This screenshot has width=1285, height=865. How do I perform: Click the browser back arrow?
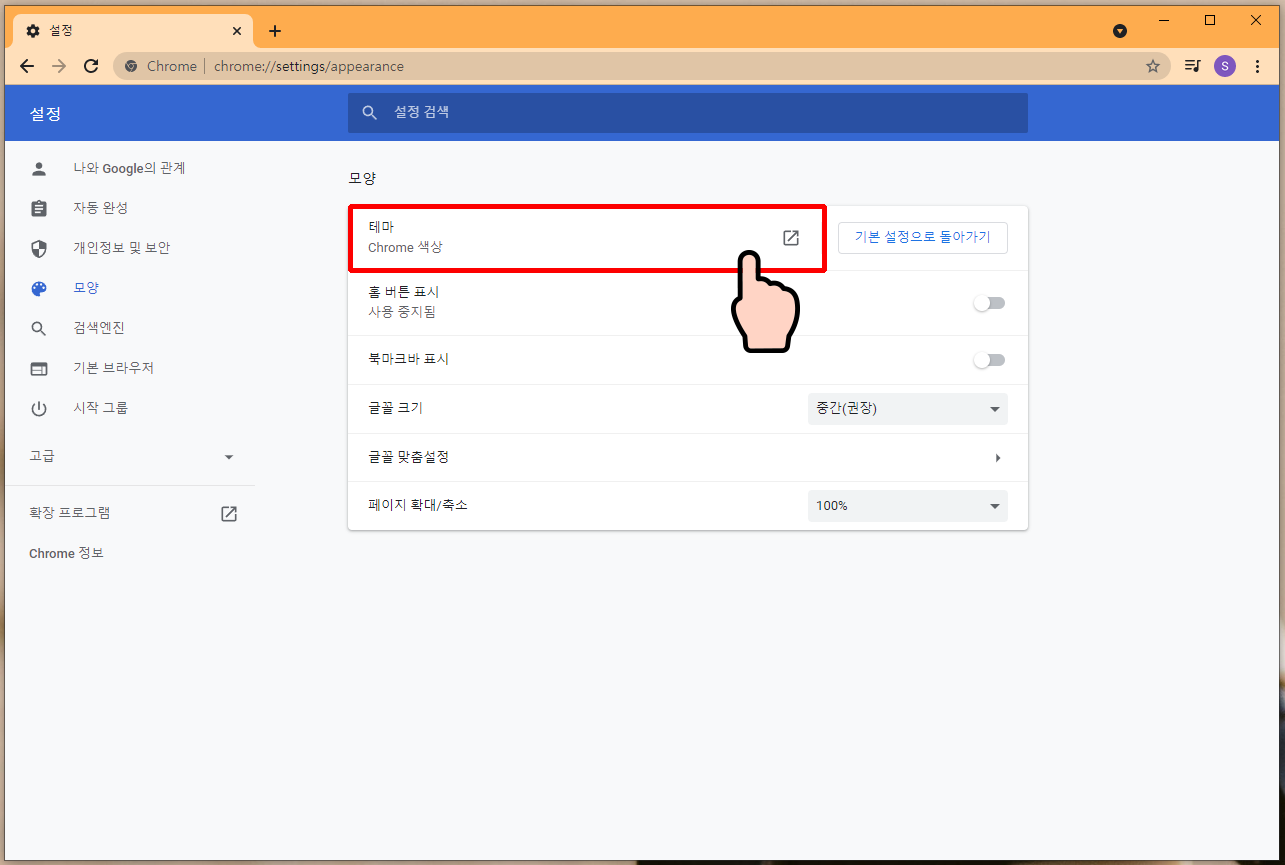tap(27, 66)
